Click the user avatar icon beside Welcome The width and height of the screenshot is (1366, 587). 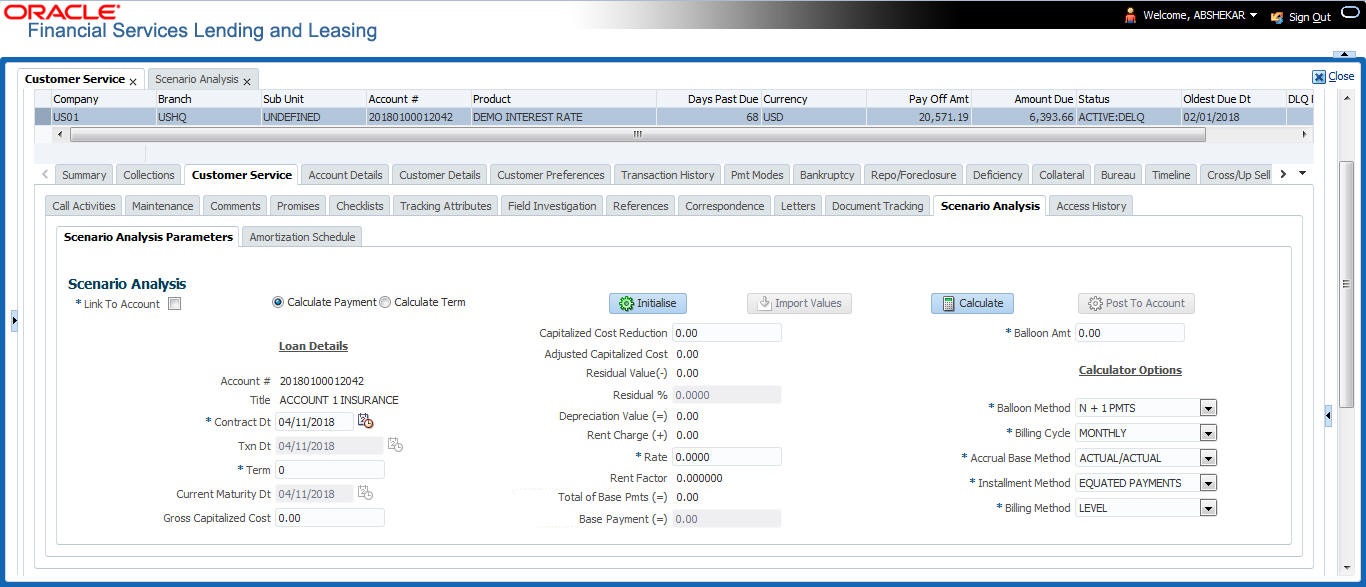point(1130,16)
